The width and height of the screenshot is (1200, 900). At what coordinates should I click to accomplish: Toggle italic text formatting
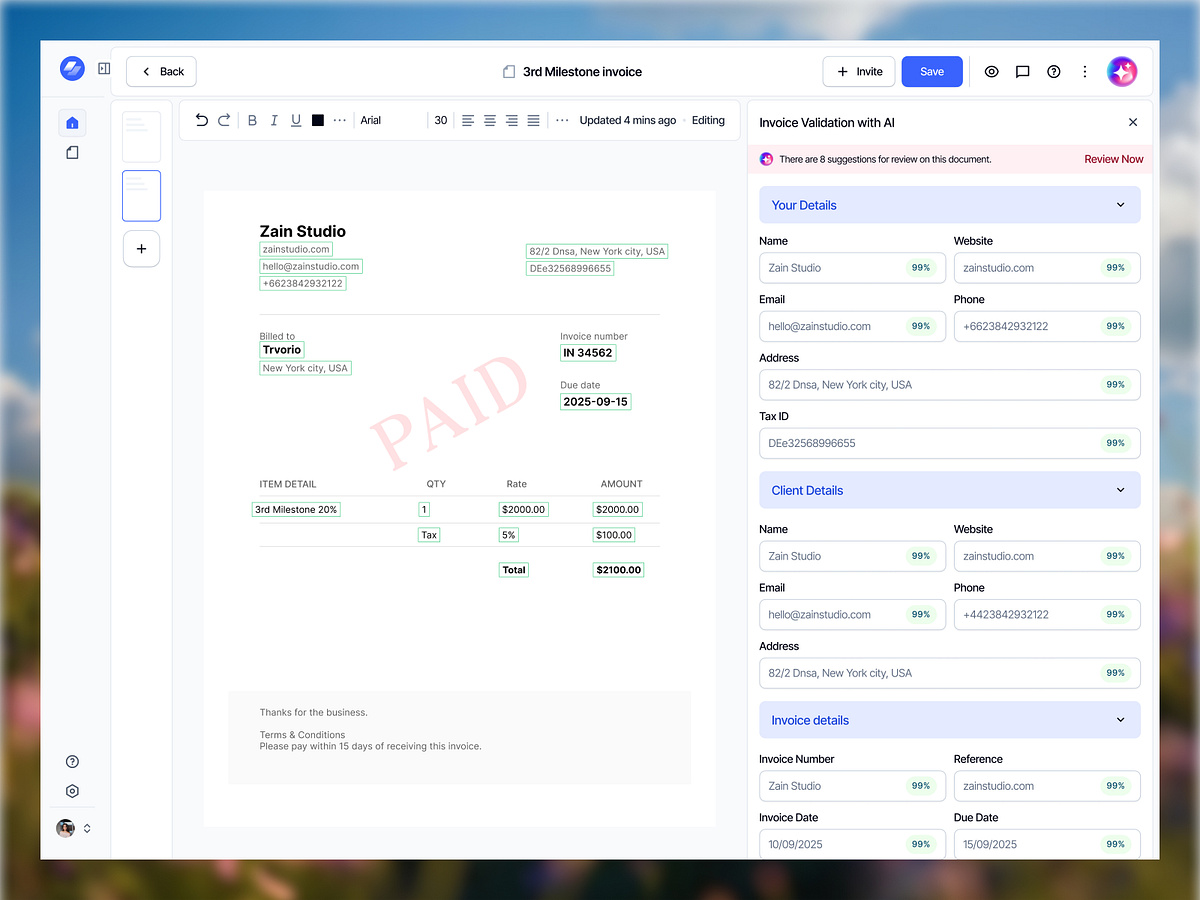pyautogui.click(x=274, y=120)
